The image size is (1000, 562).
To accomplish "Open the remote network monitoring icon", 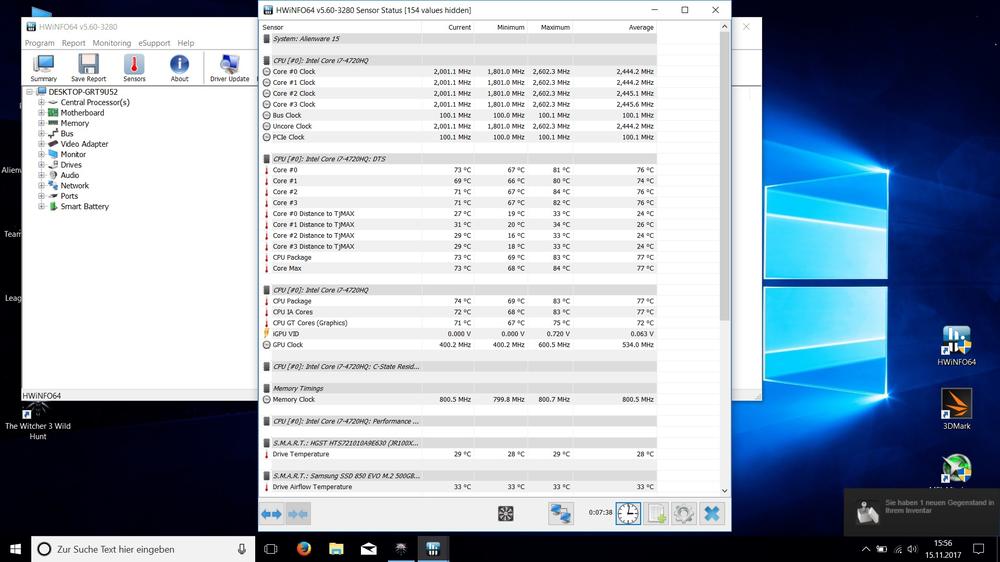I will click(561, 514).
